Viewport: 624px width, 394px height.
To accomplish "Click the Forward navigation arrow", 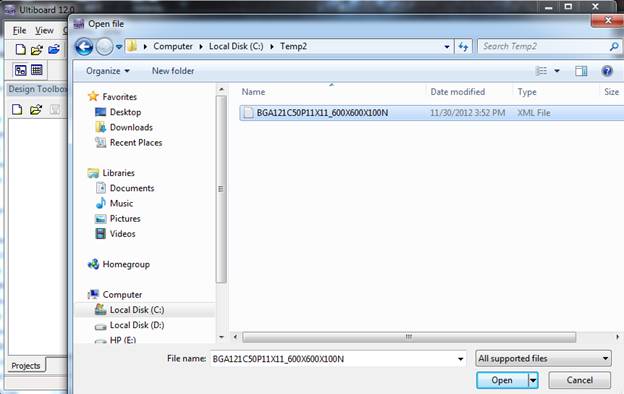I will (x=105, y=47).
